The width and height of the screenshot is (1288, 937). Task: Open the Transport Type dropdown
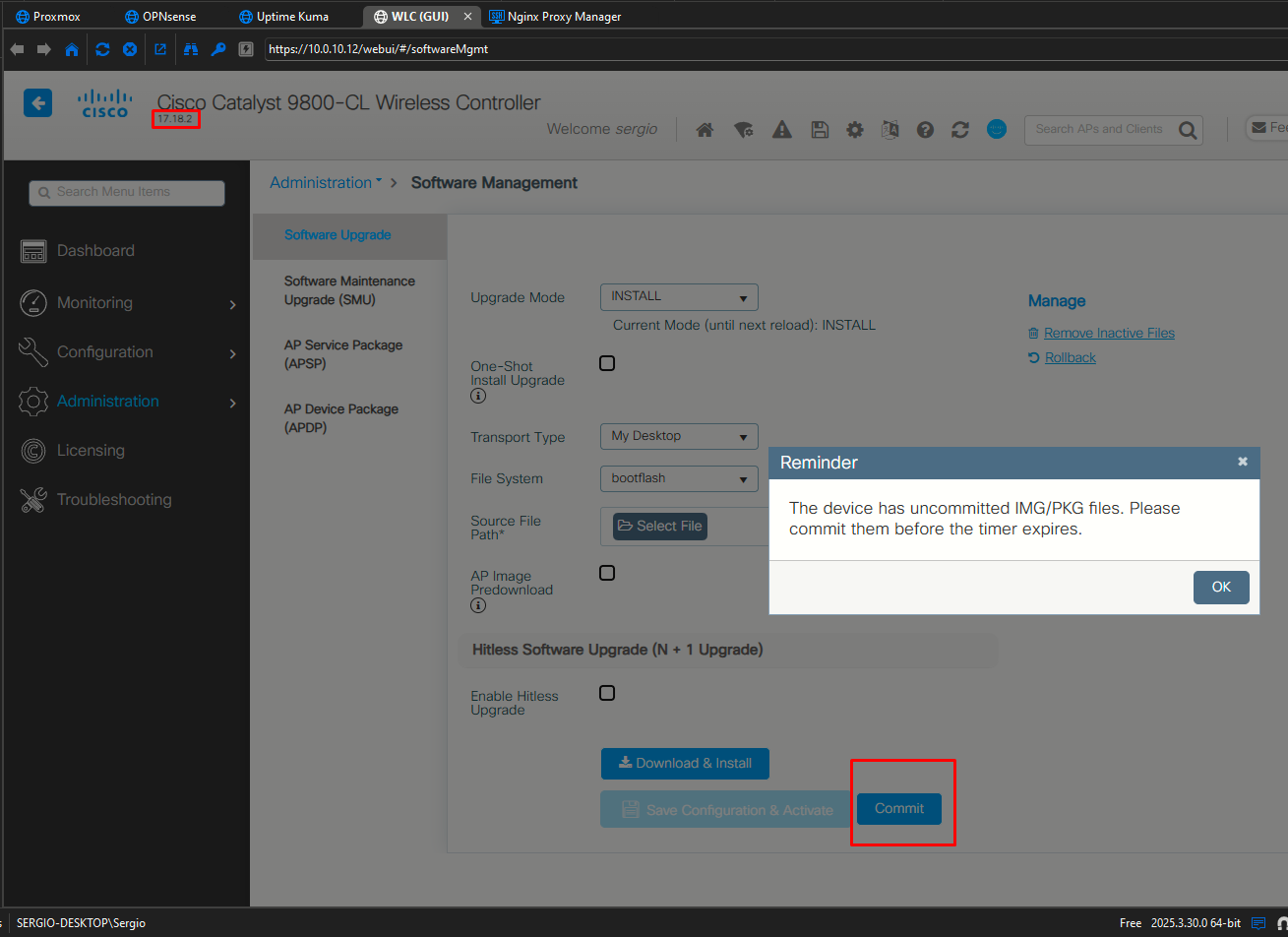pos(679,436)
